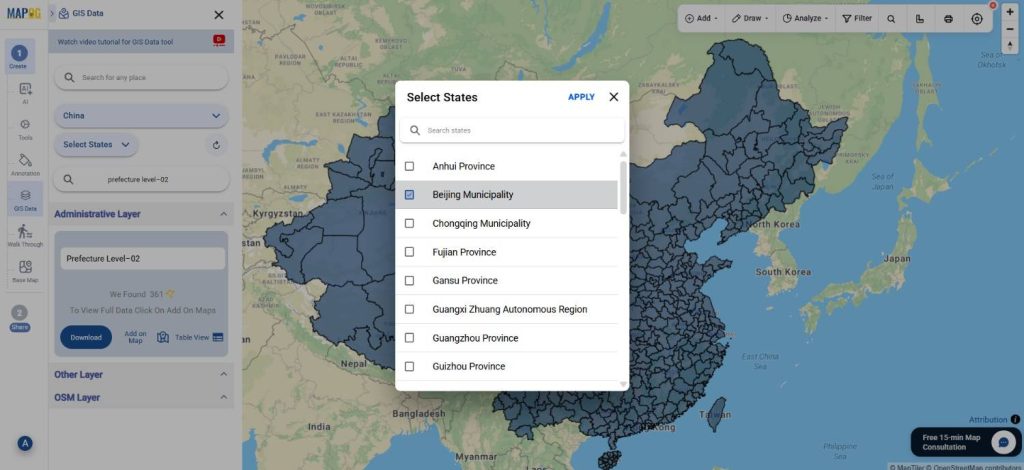
Task: Open the Draw dropdown menu
Action: click(750, 18)
